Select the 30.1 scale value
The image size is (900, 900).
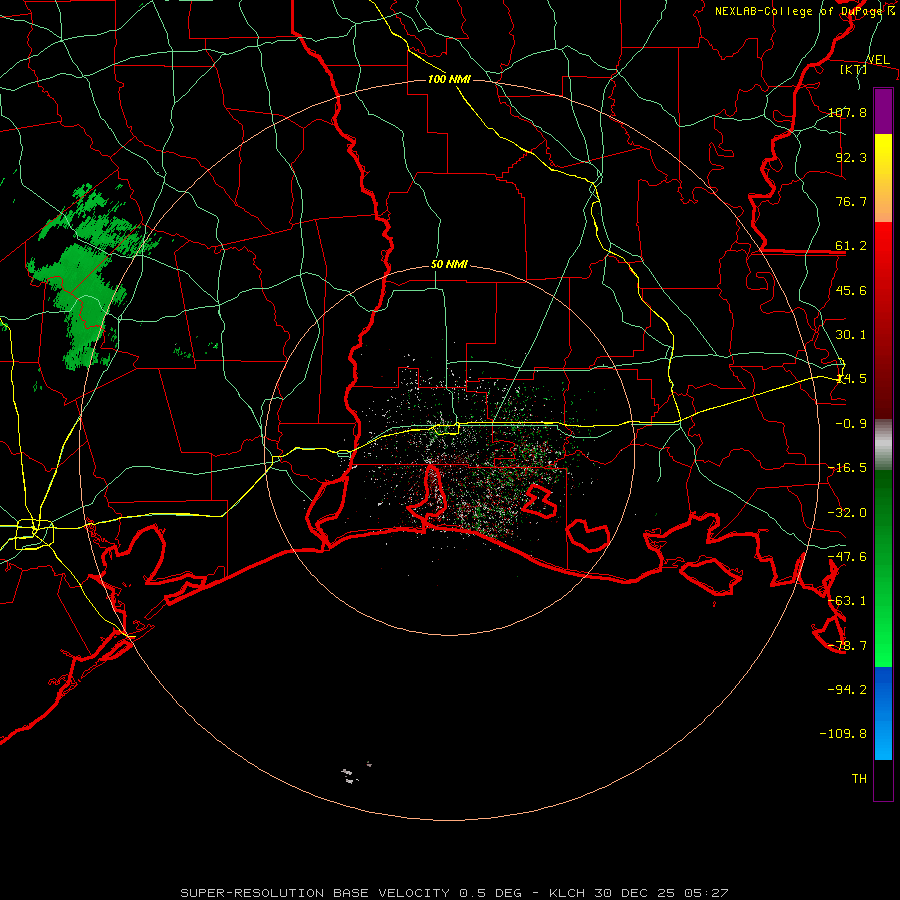851,335
